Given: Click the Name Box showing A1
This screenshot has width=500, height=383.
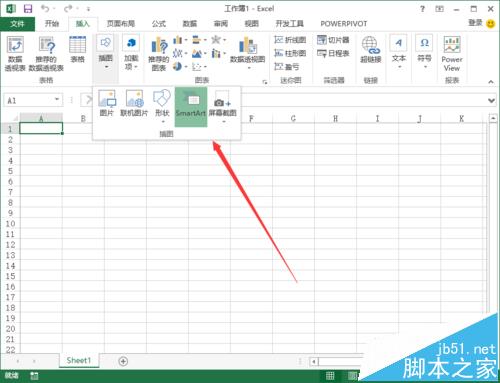Looking at the screenshot, I should [x=29, y=100].
